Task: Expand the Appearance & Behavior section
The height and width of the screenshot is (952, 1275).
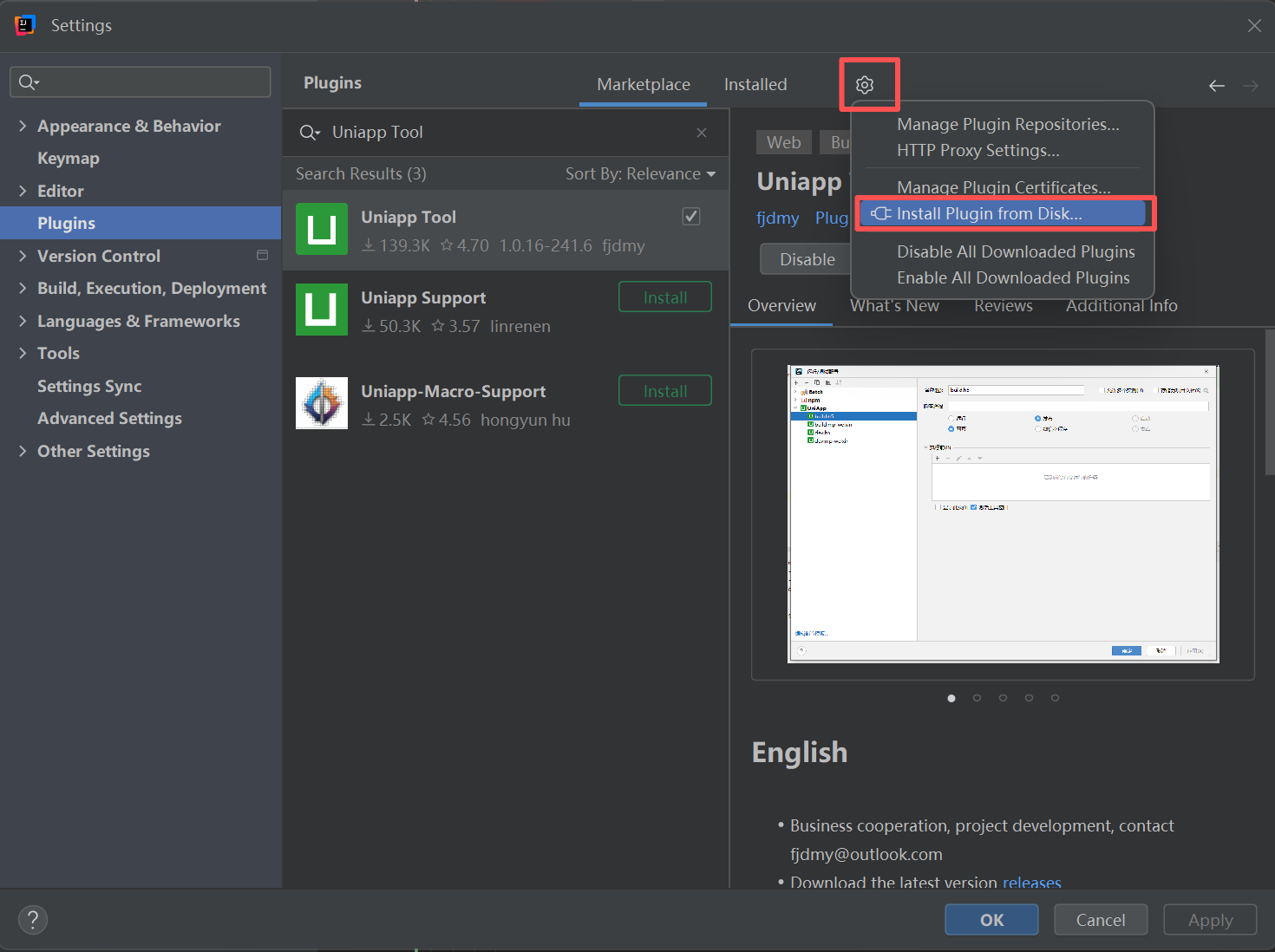Action: click(23, 126)
